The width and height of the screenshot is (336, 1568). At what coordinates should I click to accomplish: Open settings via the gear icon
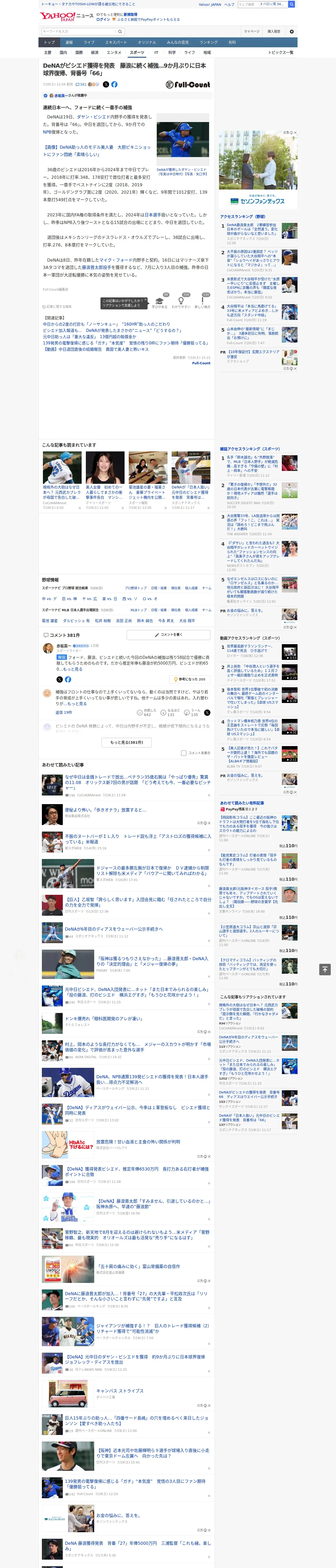point(292,31)
